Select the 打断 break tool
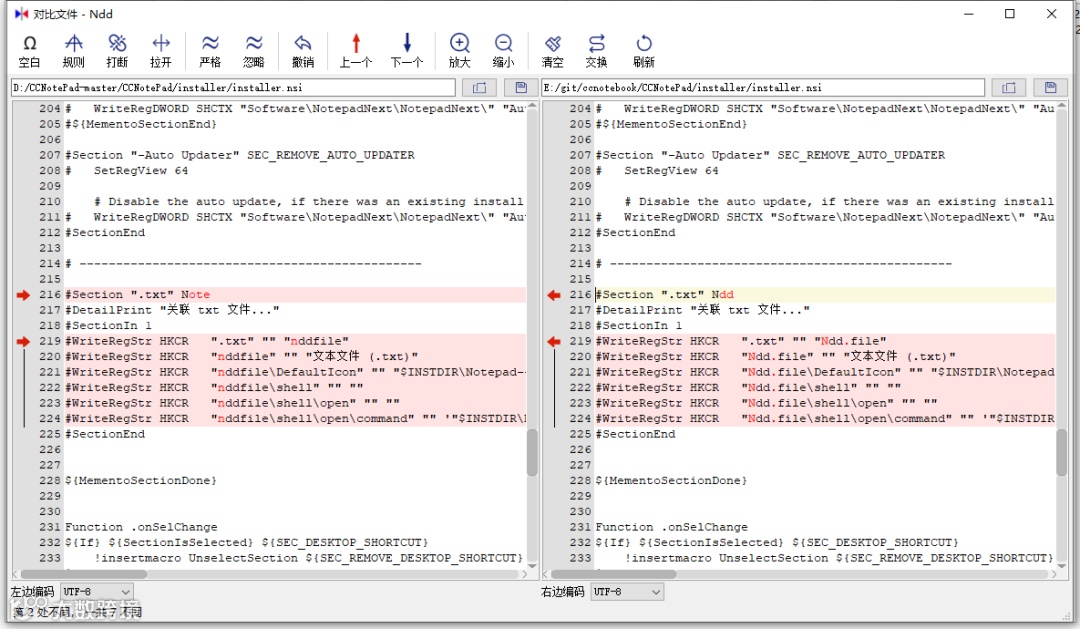 [x=117, y=51]
